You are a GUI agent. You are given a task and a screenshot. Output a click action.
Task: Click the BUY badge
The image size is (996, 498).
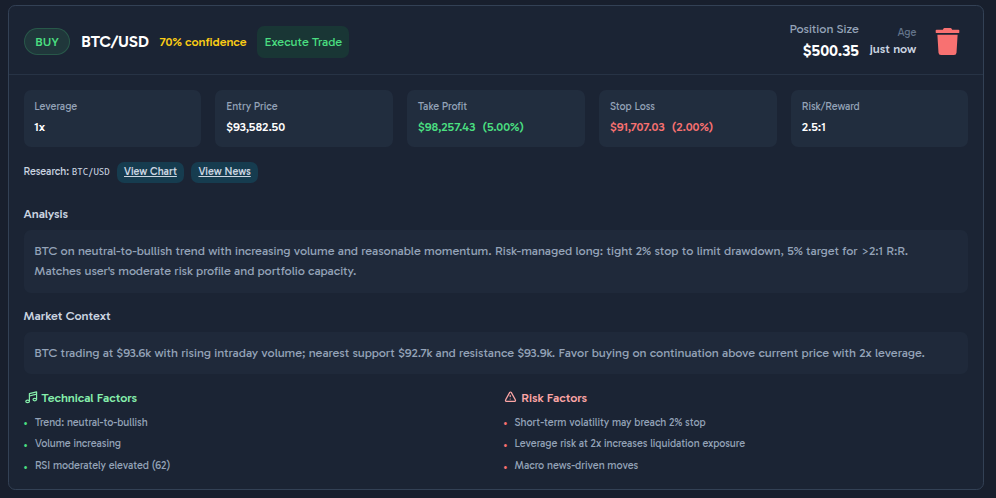47,42
